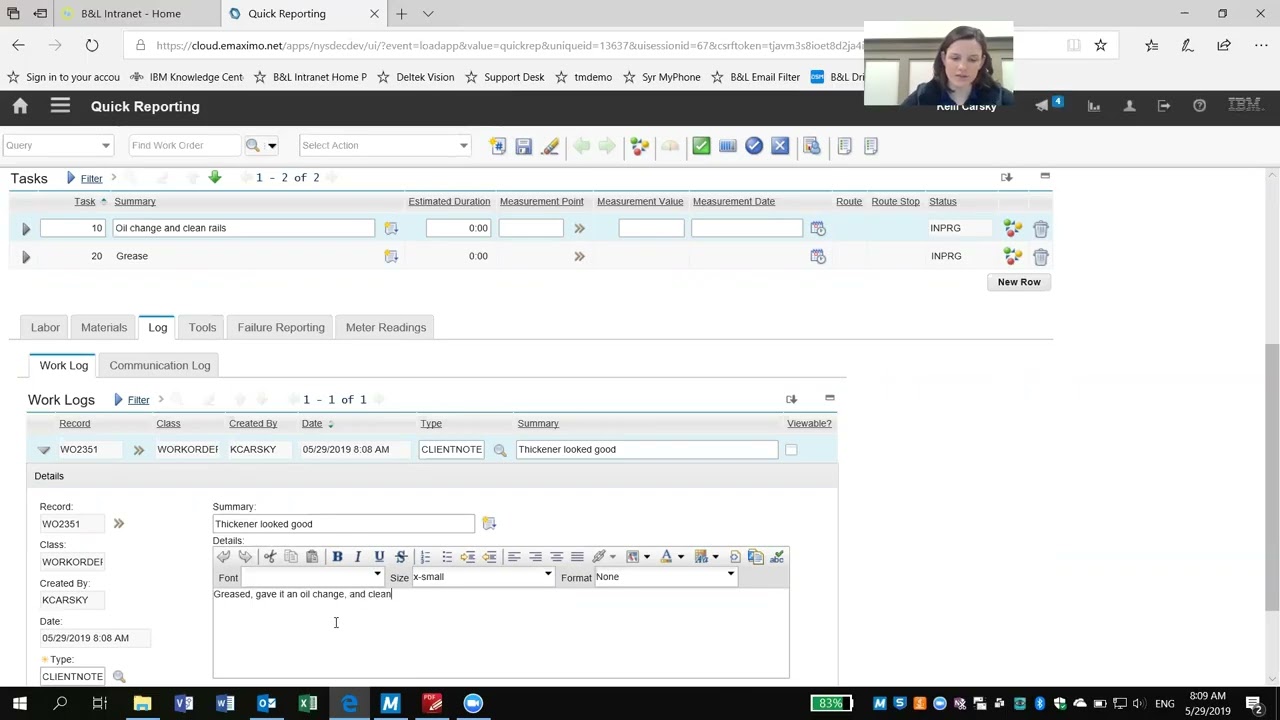The height and width of the screenshot is (720, 1280).
Task: Click the Tasks Filter link
Action: pos(91,178)
